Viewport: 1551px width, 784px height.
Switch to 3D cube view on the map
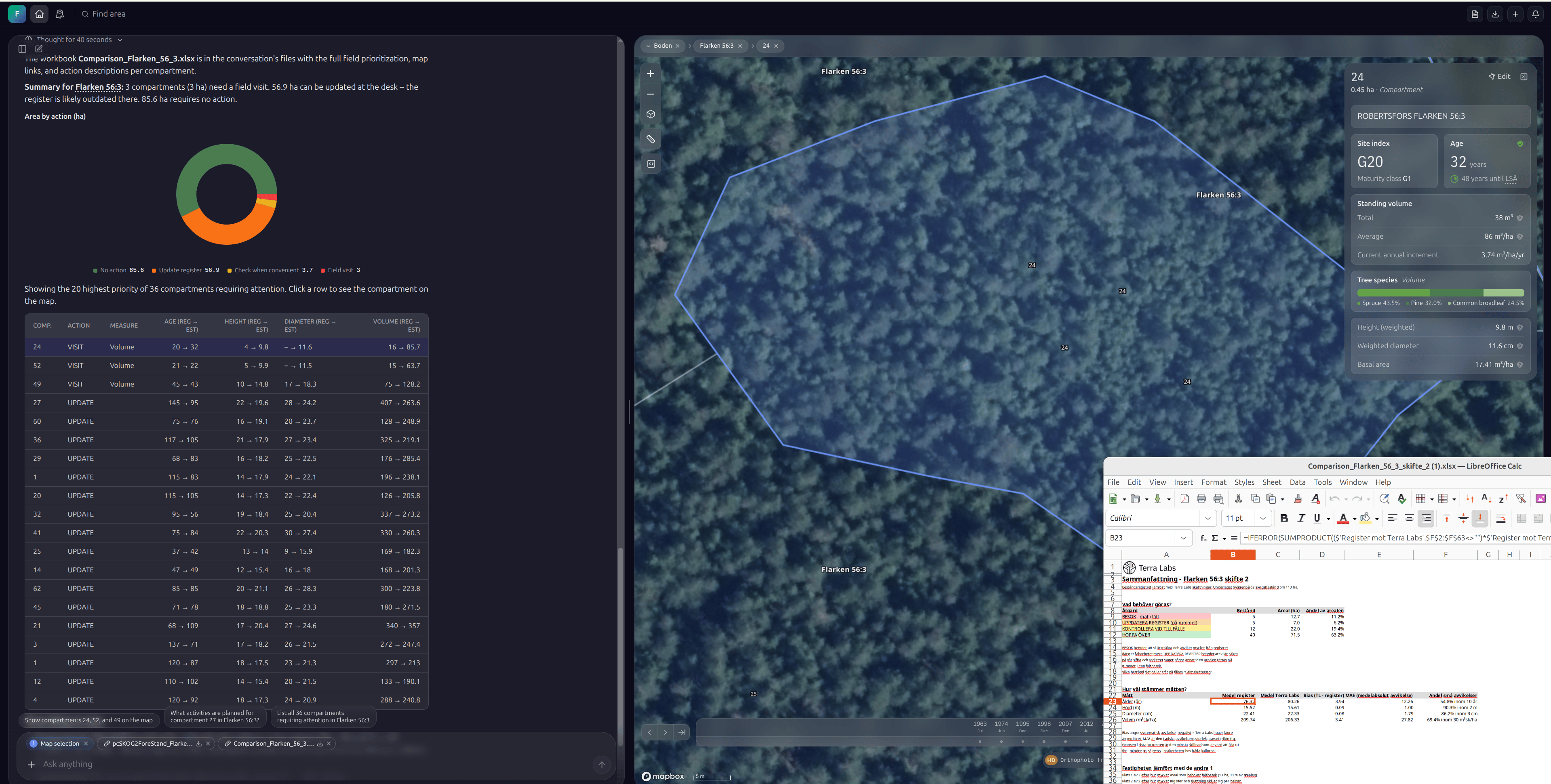click(x=650, y=114)
